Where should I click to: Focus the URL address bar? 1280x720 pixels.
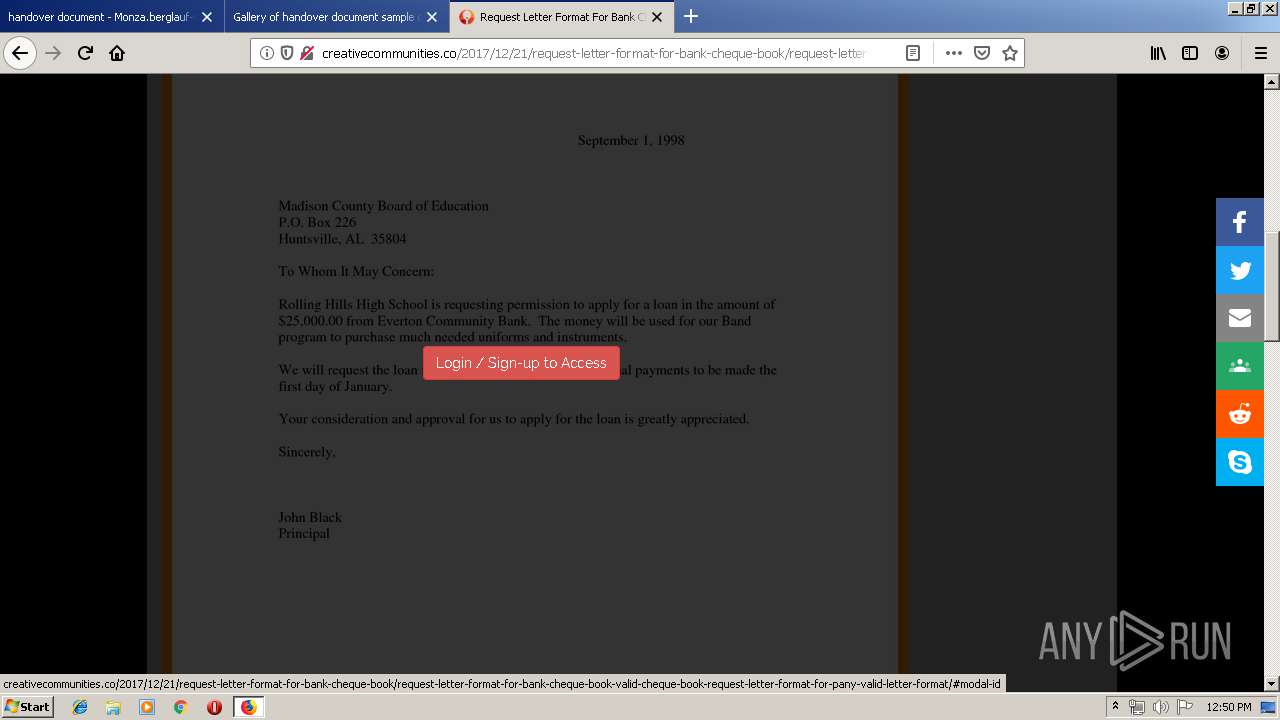593,53
